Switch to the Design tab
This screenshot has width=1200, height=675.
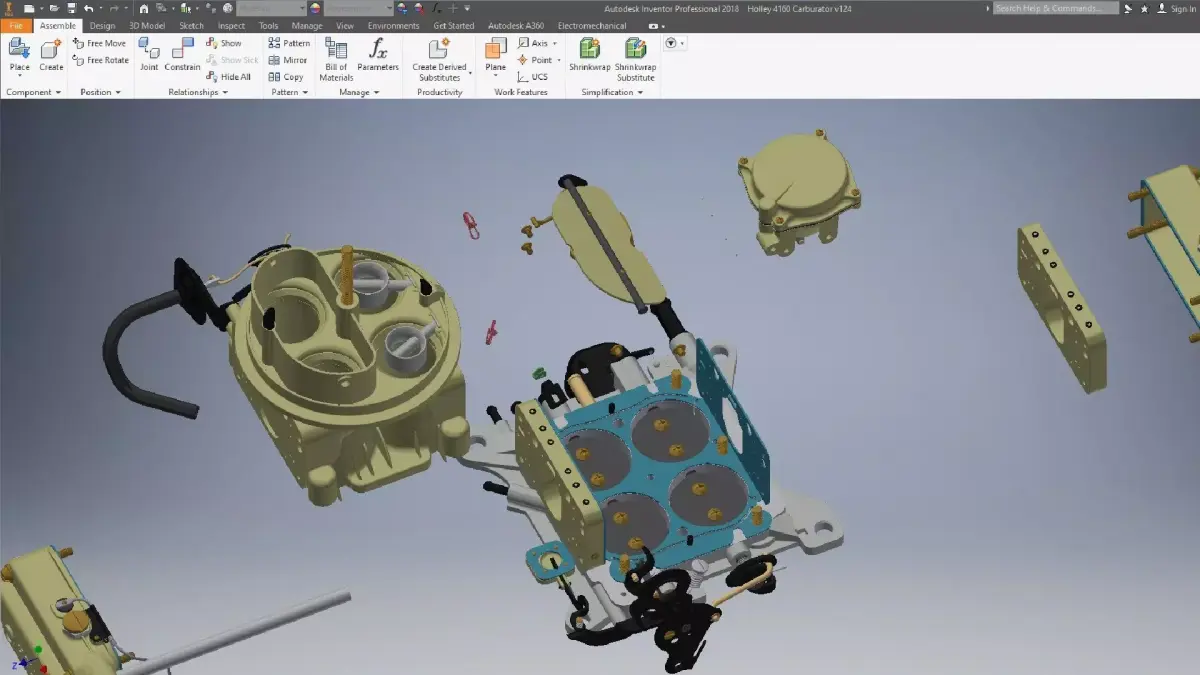(x=102, y=26)
